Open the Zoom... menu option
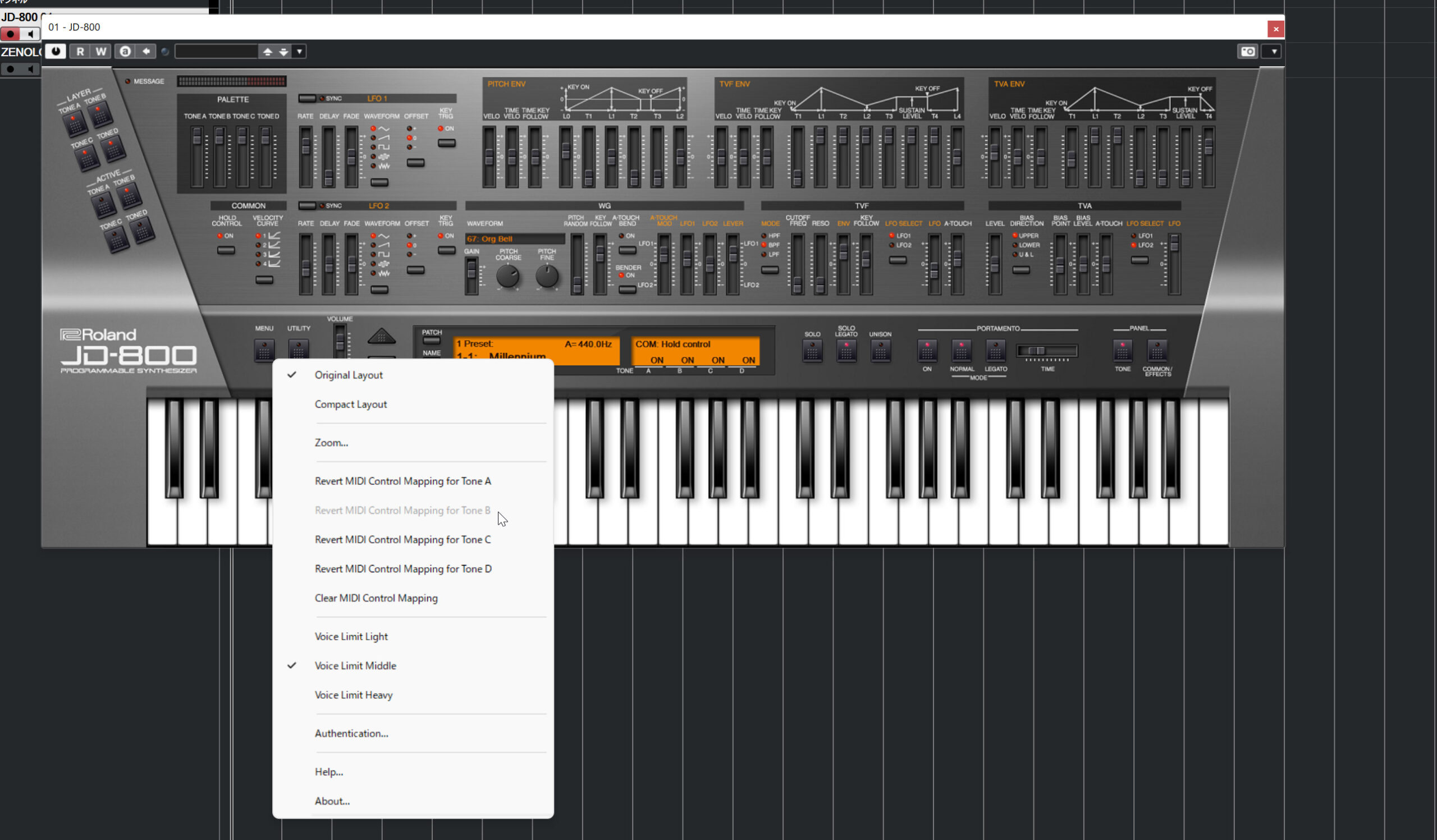The image size is (1437, 840). pyautogui.click(x=413, y=442)
